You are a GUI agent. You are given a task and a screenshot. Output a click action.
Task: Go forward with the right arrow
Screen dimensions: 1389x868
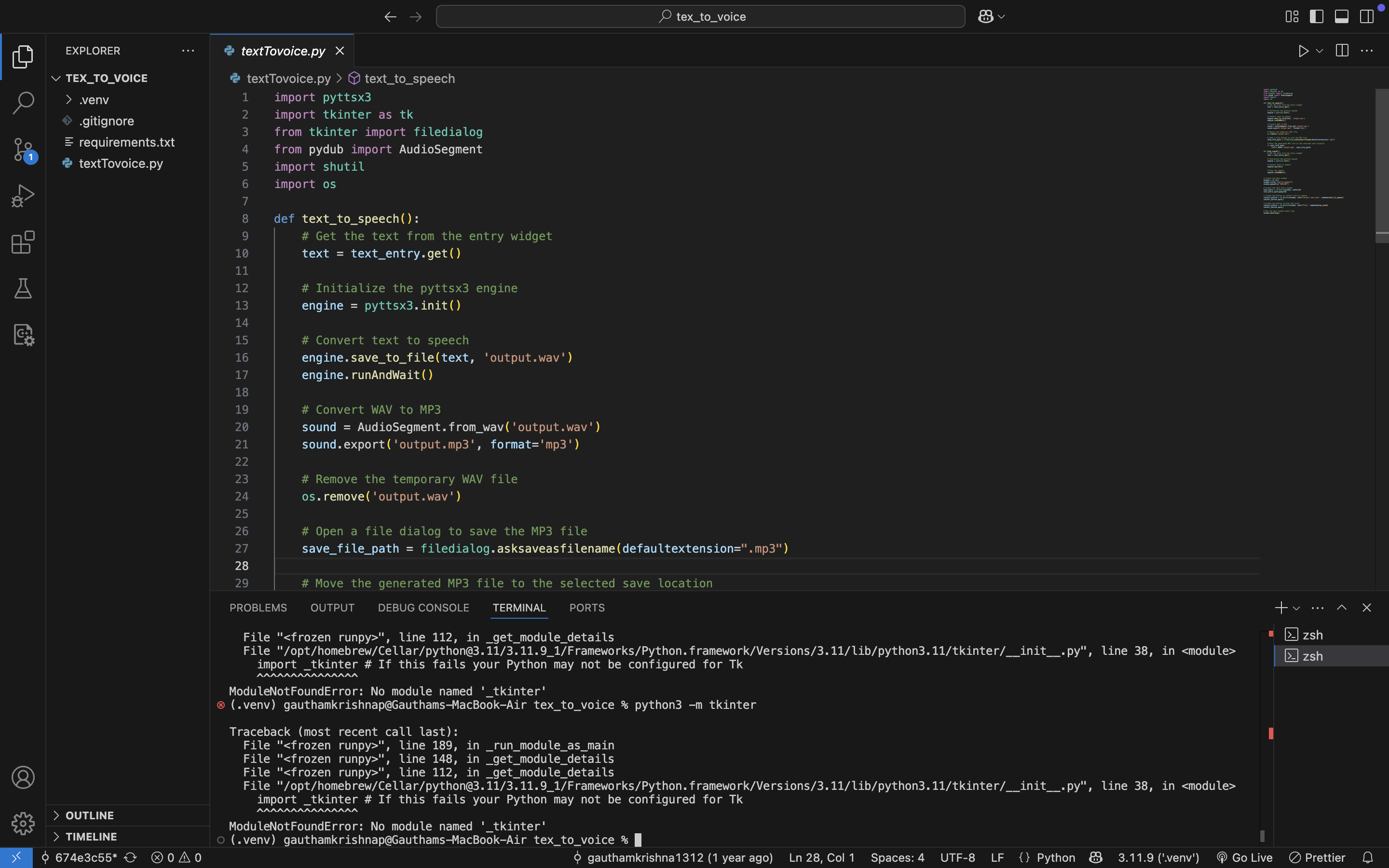pyautogui.click(x=416, y=17)
